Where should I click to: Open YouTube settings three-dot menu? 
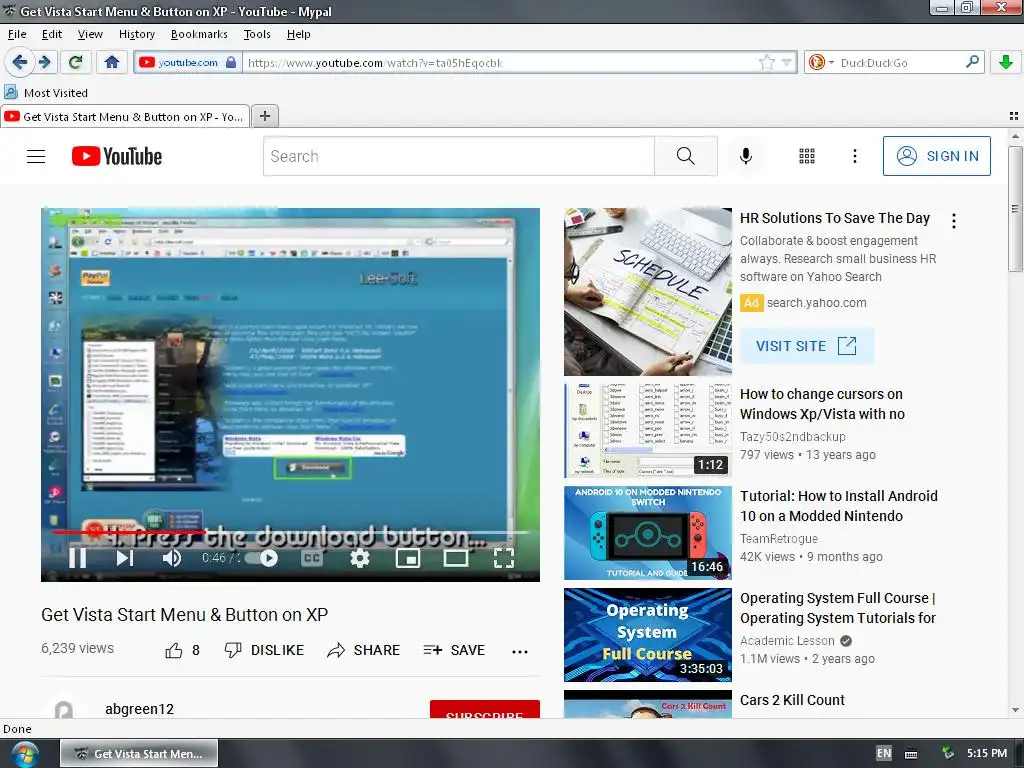[854, 156]
